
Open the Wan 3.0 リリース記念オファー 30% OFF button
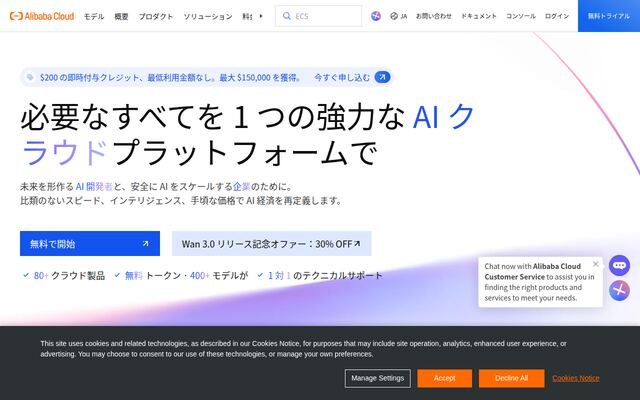[x=271, y=244]
